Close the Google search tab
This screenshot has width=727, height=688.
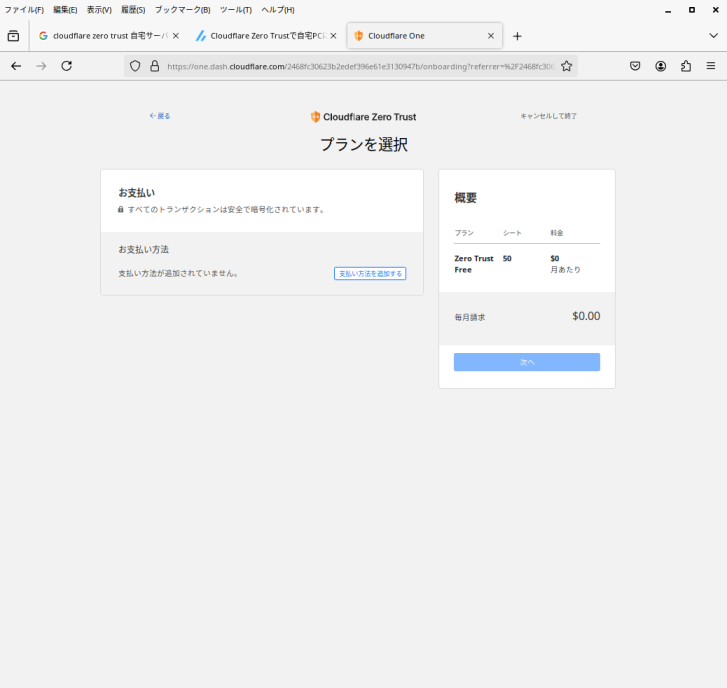pyautogui.click(x=176, y=36)
